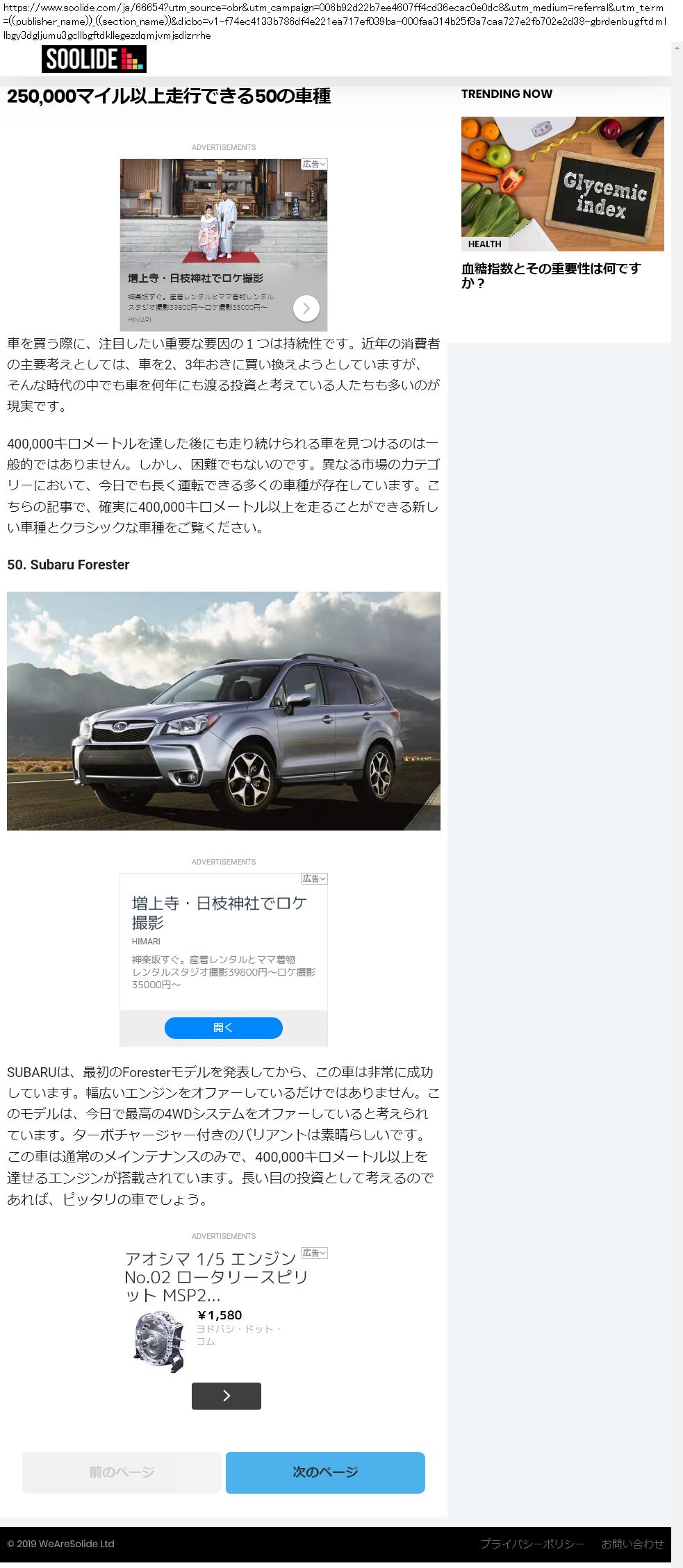Open the Glycemic index trending thumbnail
Screen dimensions: 683x1568
pos(563,184)
